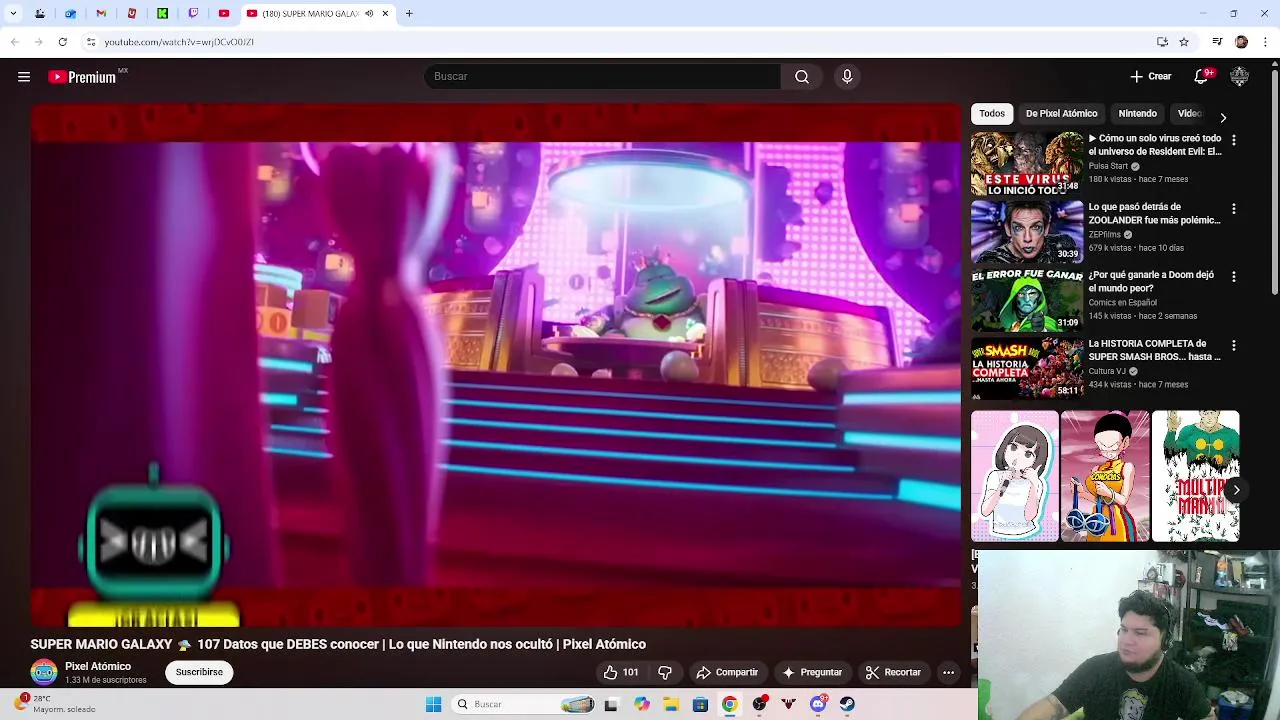Bookmark this page with star icon

tap(1184, 42)
